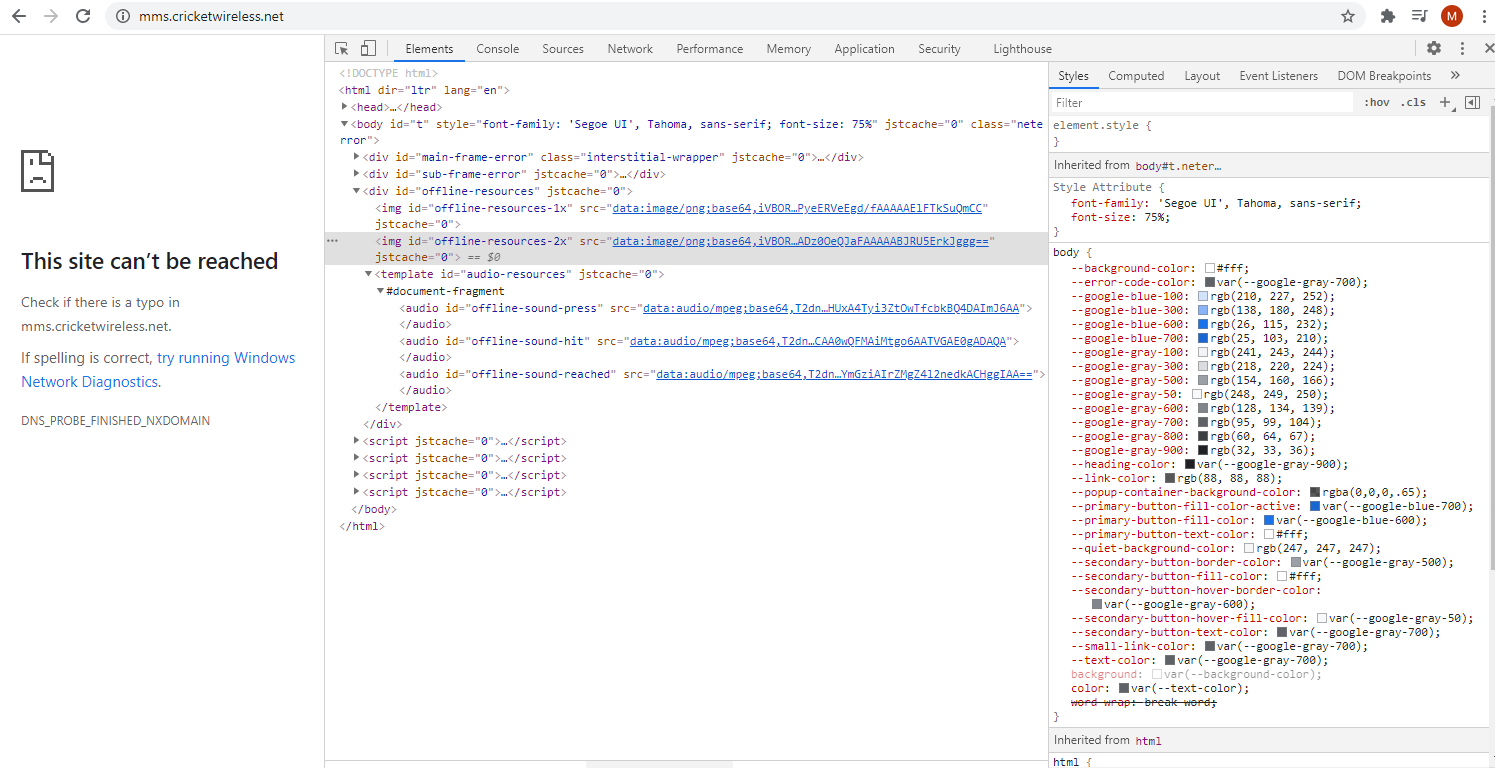This screenshot has height=768, width=1495.
Task: Open the Application tab
Action: click(864, 48)
